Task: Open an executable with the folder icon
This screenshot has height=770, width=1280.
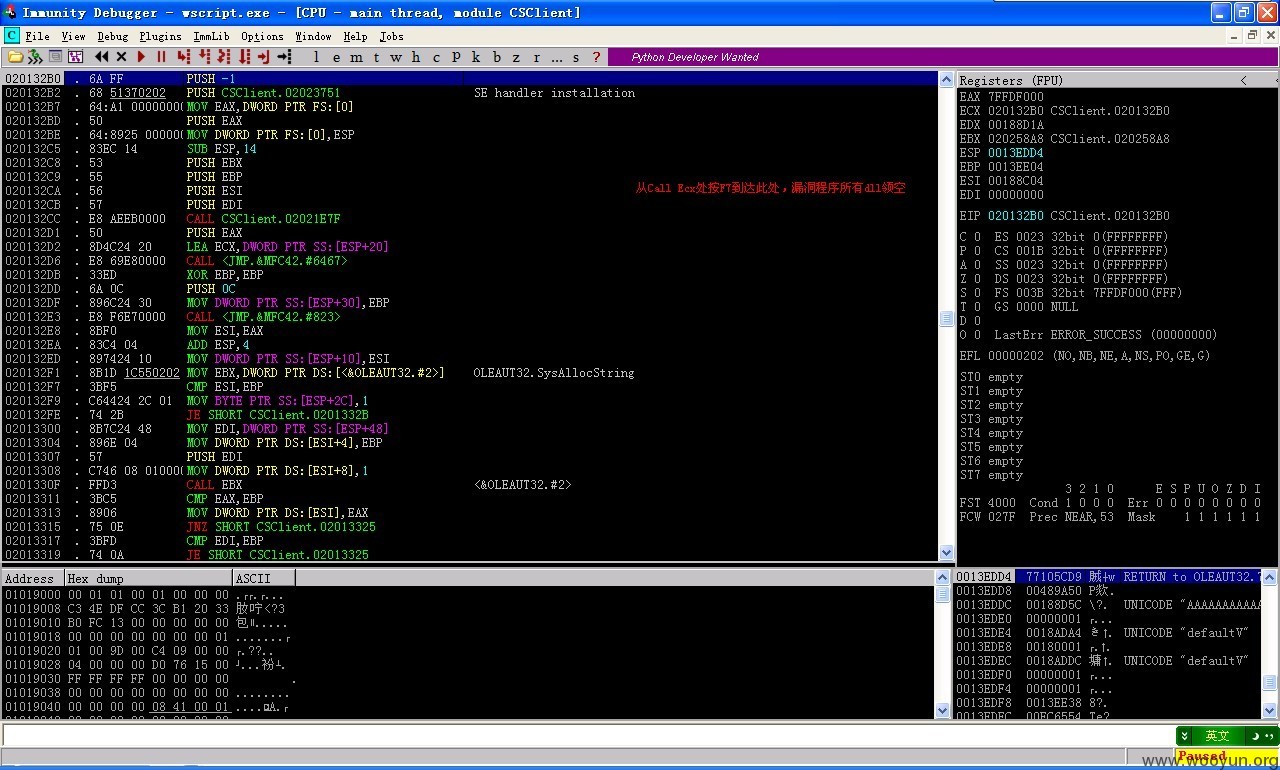Action: click(x=16, y=57)
